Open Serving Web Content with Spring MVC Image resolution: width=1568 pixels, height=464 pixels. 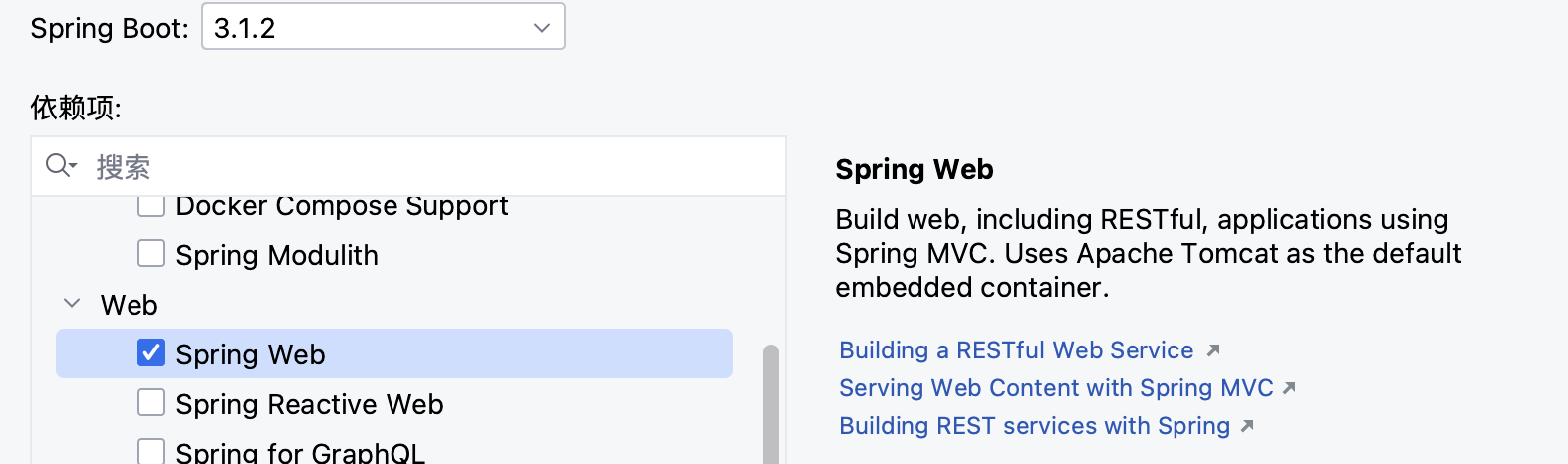click(x=1056, y=388)
